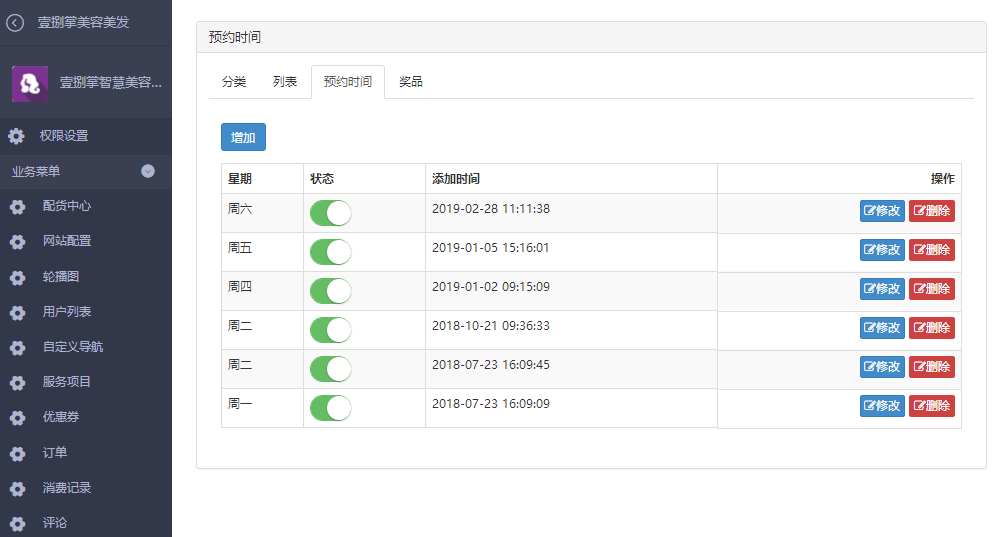This screenshot has width=997, height=537.
Task: Click 修改 in the 周四 row
Action: pyautogui.click(x=883, y=289)
